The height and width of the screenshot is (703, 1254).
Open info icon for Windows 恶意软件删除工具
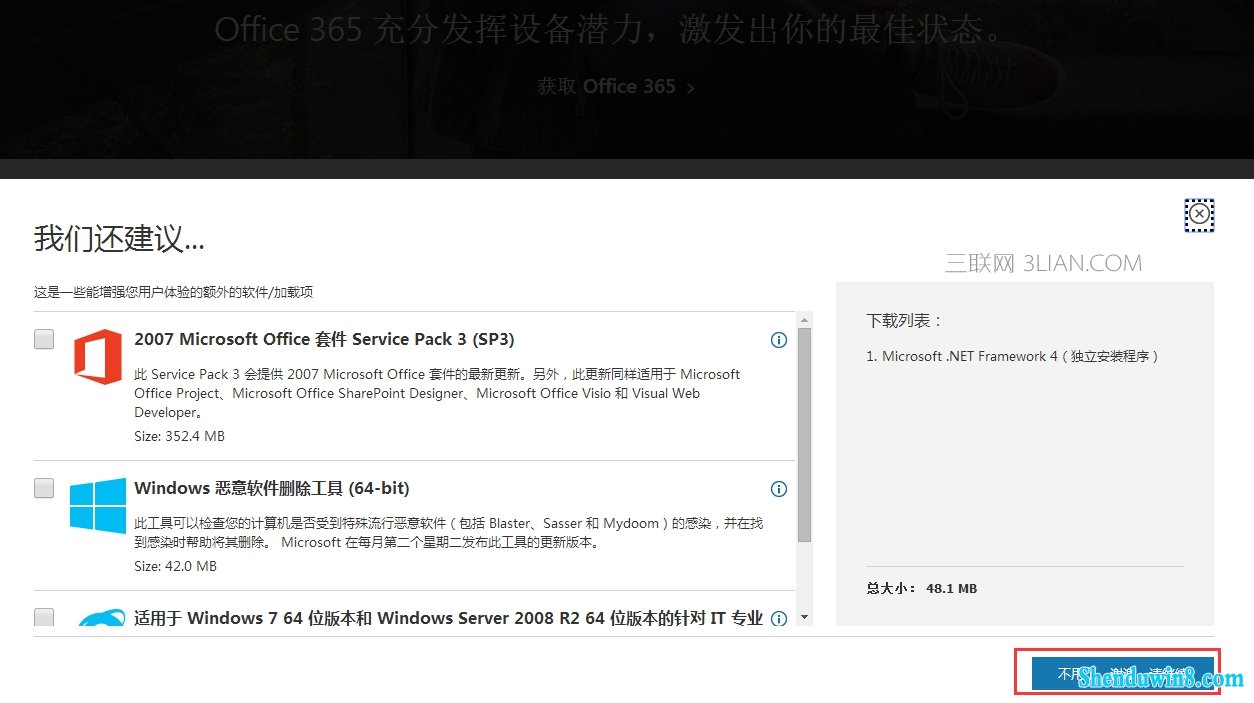pos(779,489)
